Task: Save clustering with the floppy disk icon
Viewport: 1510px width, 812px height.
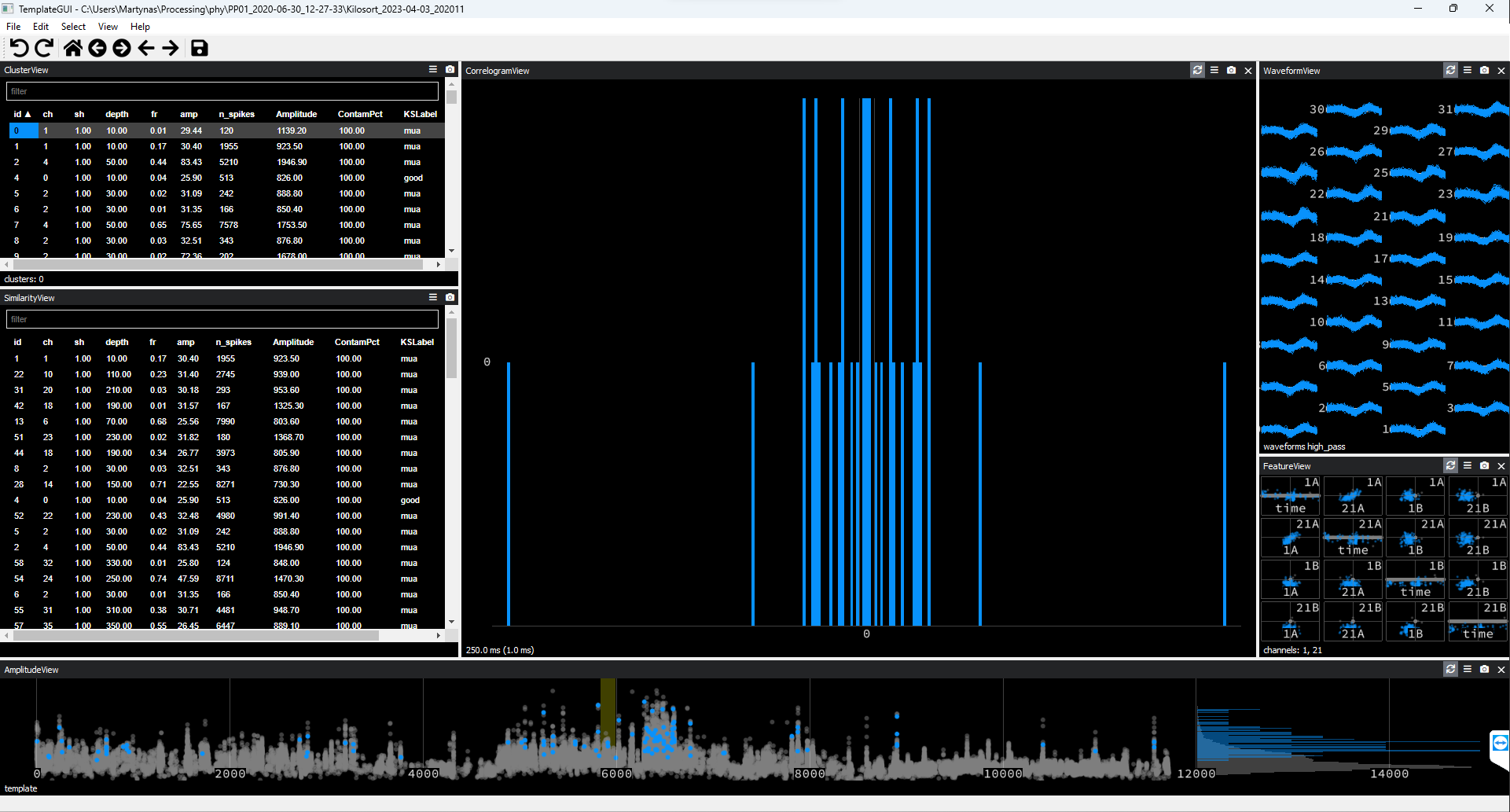Action: click(x=200, y=48)
